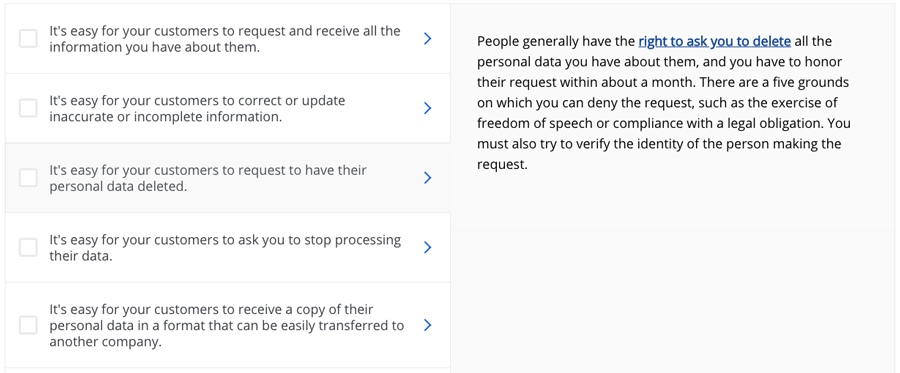The height and width of the screenshot is (373, 900).
Task: Check the box for request and receive information
Action: pyautogui.click(x=28, y=38)
